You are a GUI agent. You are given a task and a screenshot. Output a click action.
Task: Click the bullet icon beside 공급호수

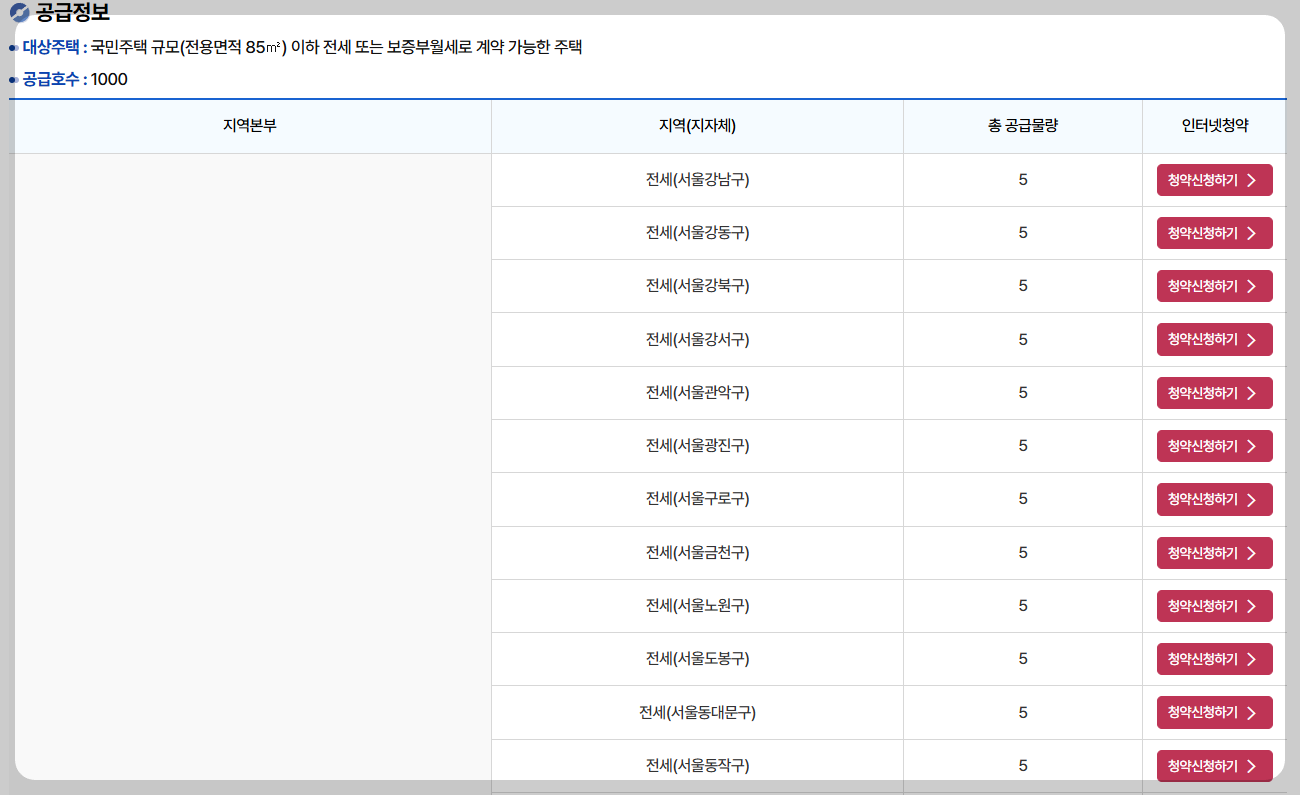coord(13,79)
